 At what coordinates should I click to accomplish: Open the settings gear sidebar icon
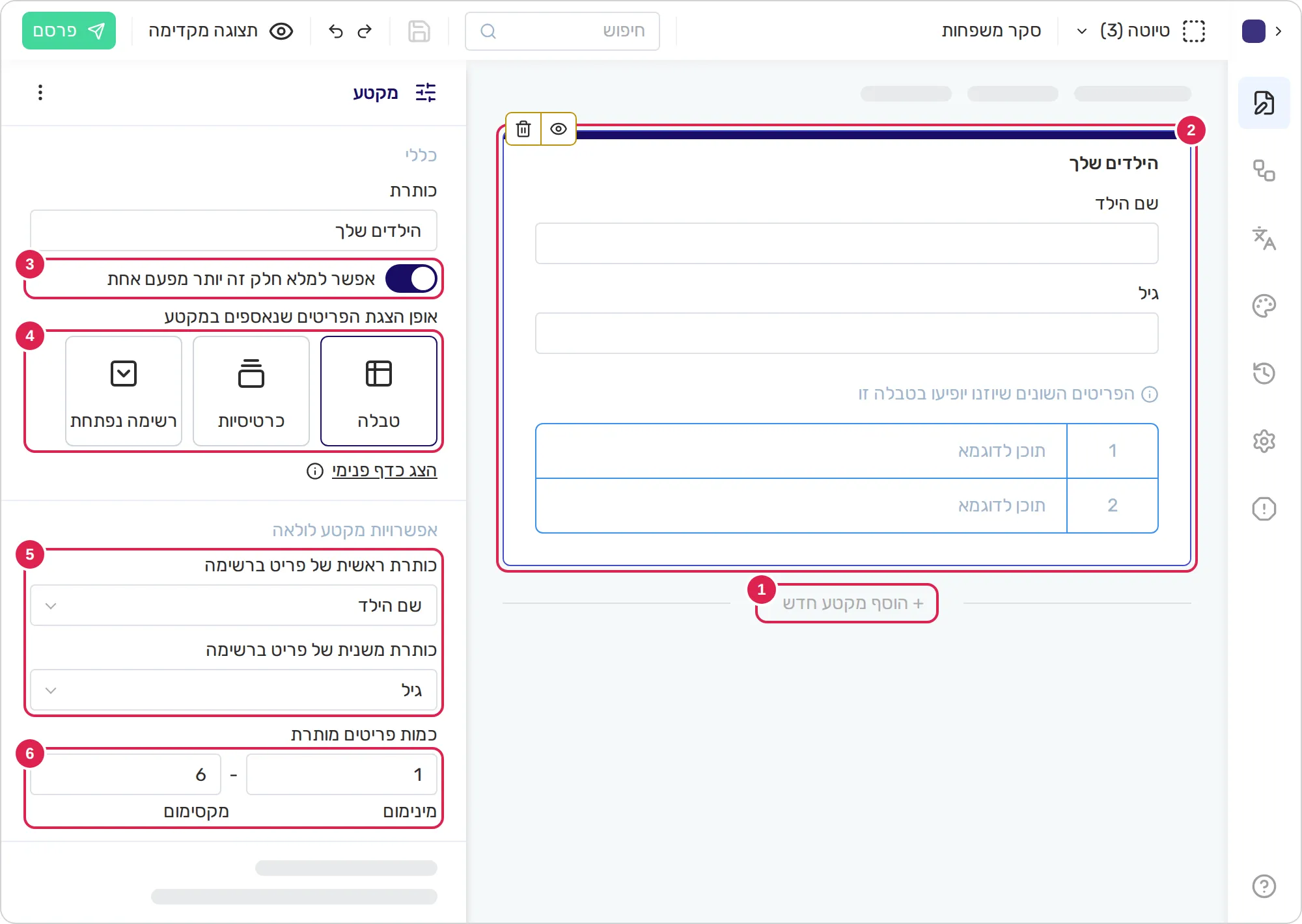[x=1264, y=441]
